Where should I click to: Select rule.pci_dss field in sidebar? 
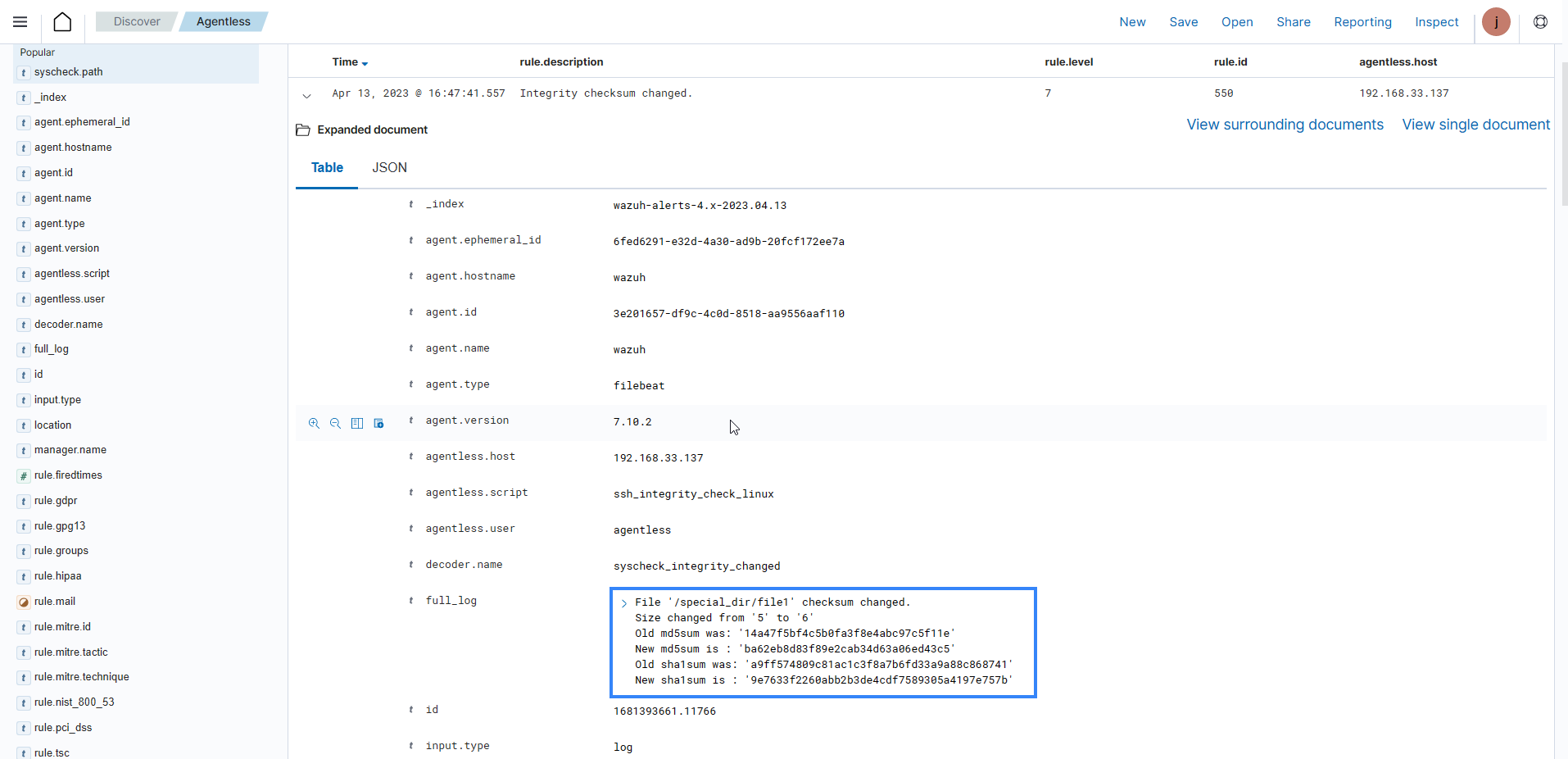pos(63,728)
